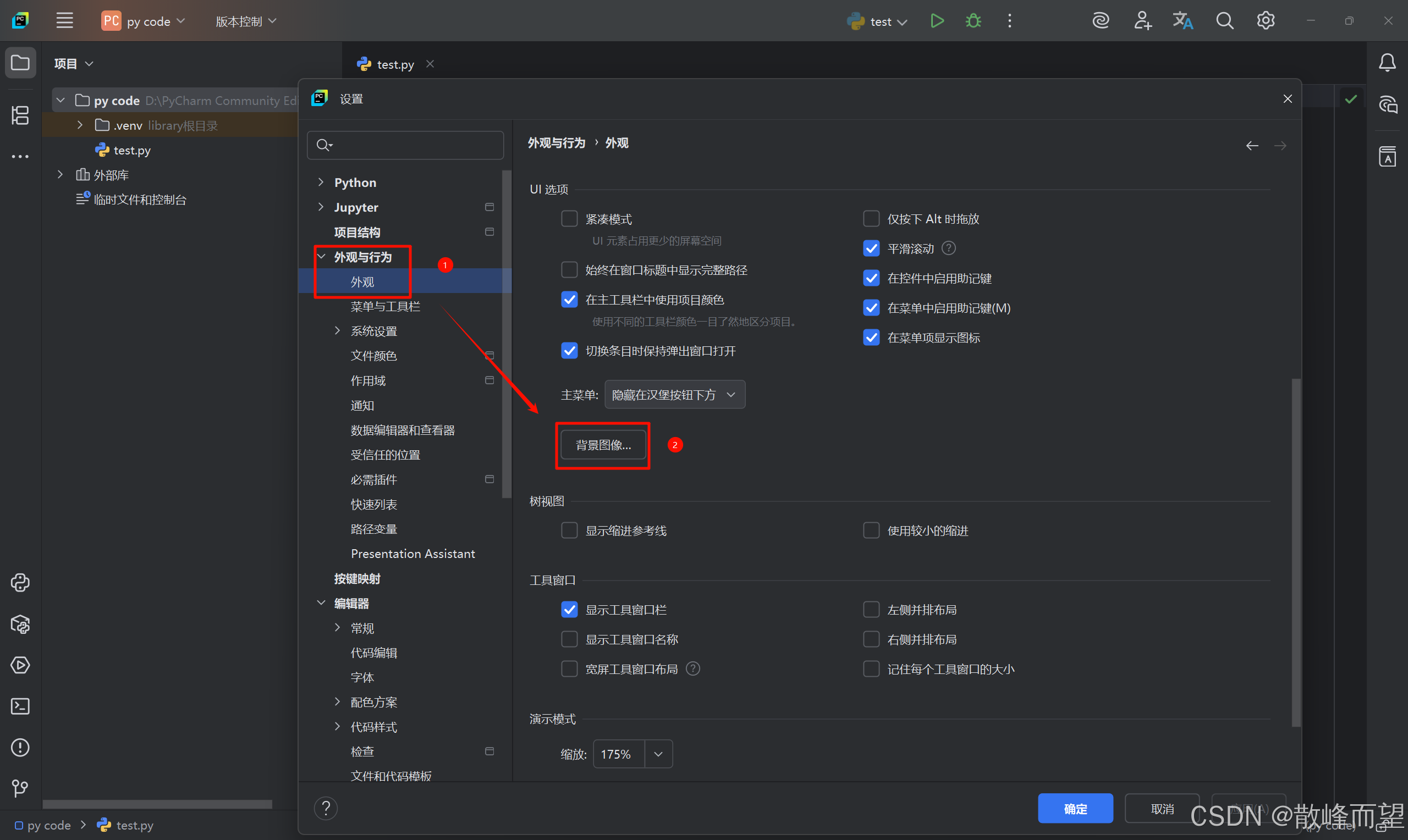This screenshot has width=1408, height=840.
Task: Click the 确定 button
Action: [1075, 808]
